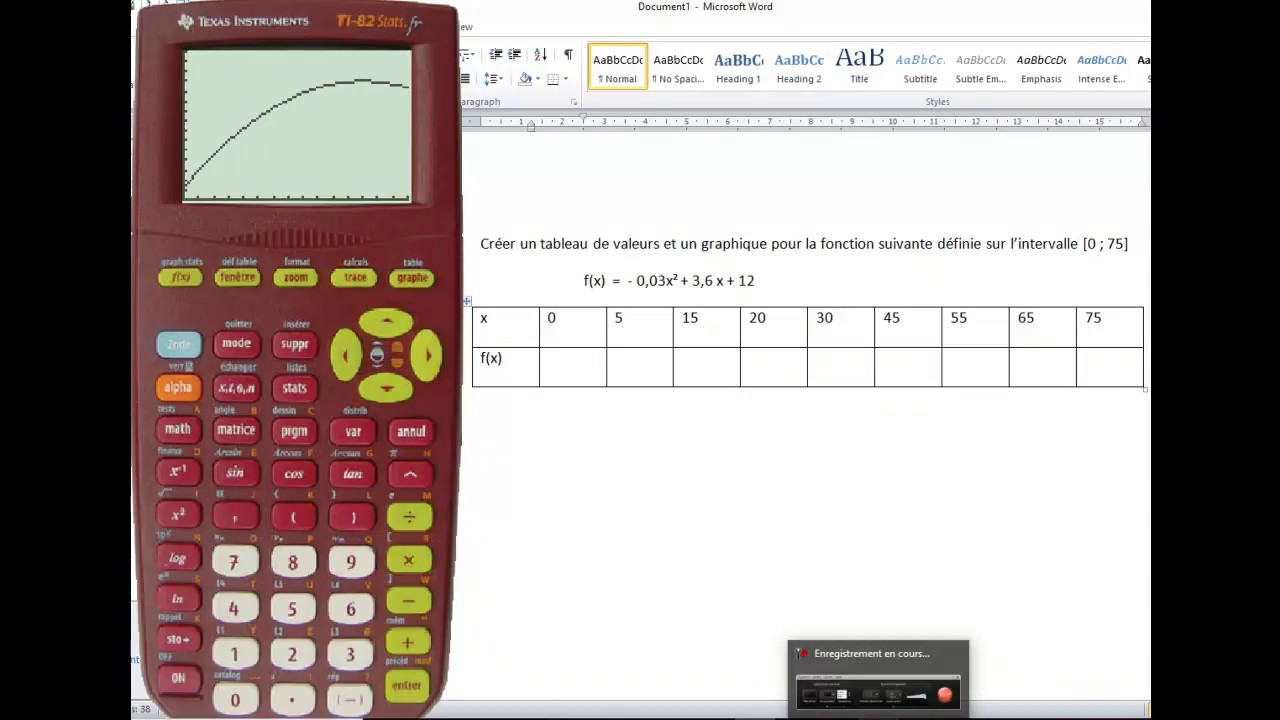Click the stats key
The image size is (1280, 720).
coord(295,388)
